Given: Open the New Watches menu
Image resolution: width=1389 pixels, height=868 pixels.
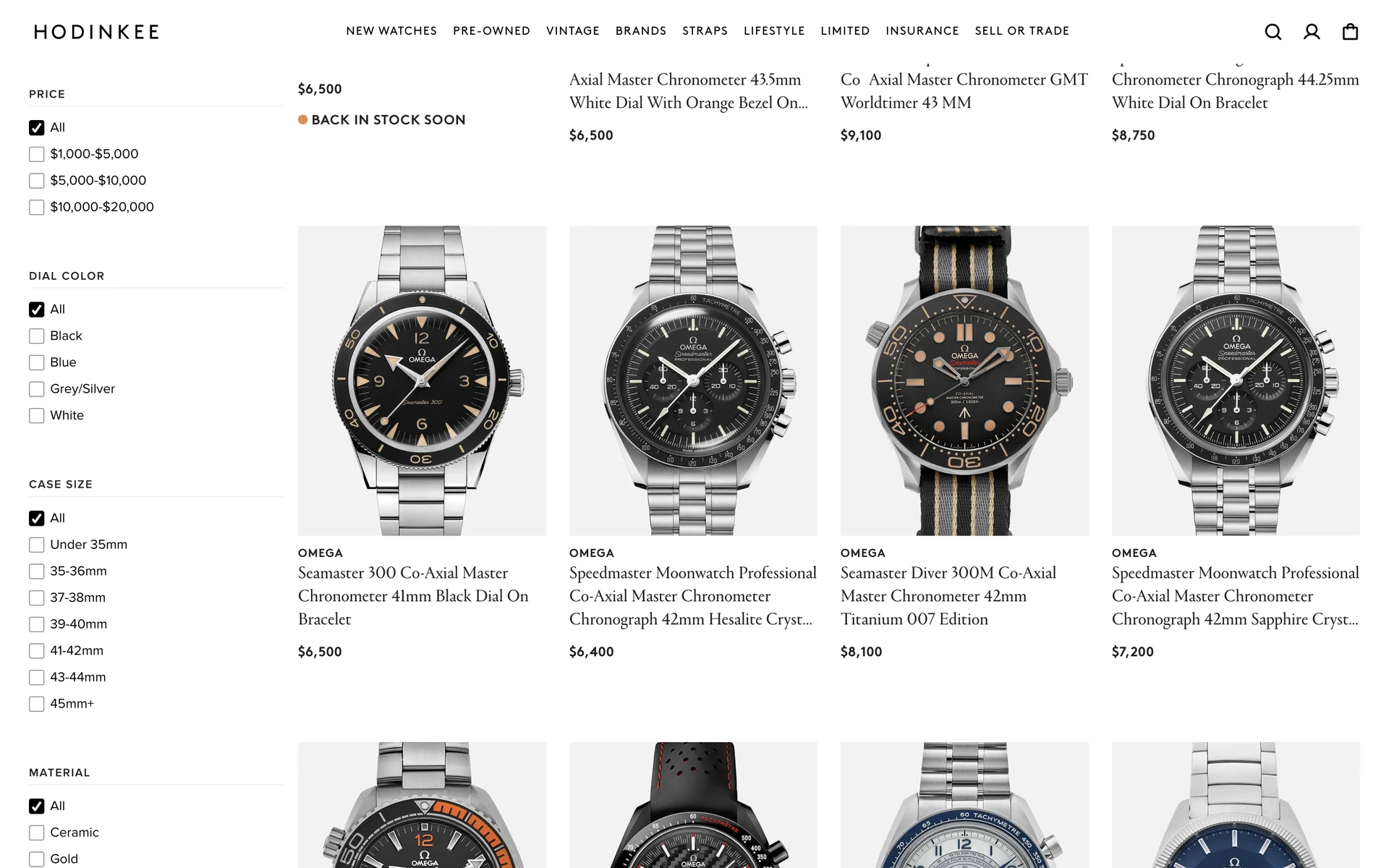Looking at the screenshot, I should (391, 31).
